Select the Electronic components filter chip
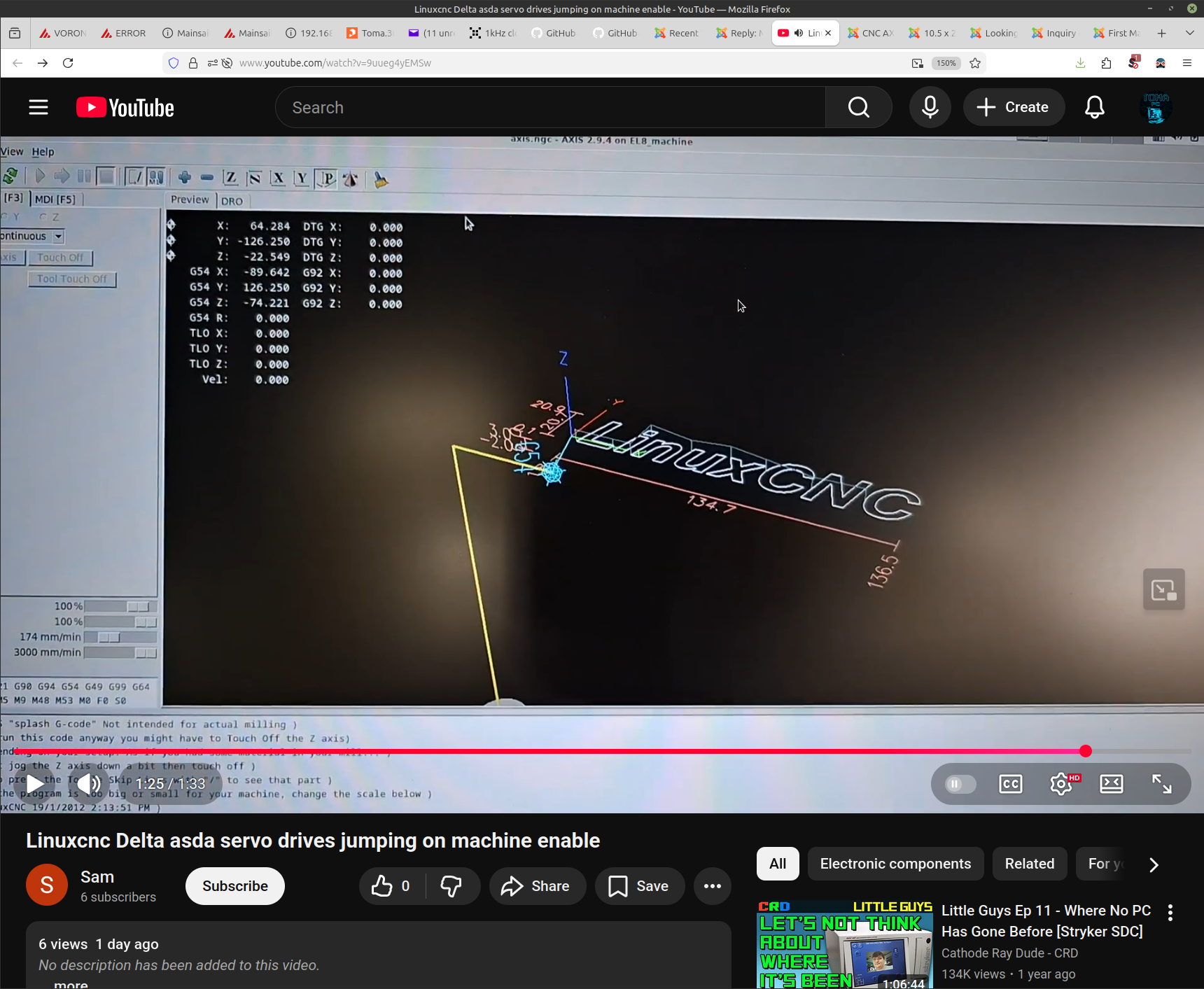The image size is (1204, 989). 895,864
